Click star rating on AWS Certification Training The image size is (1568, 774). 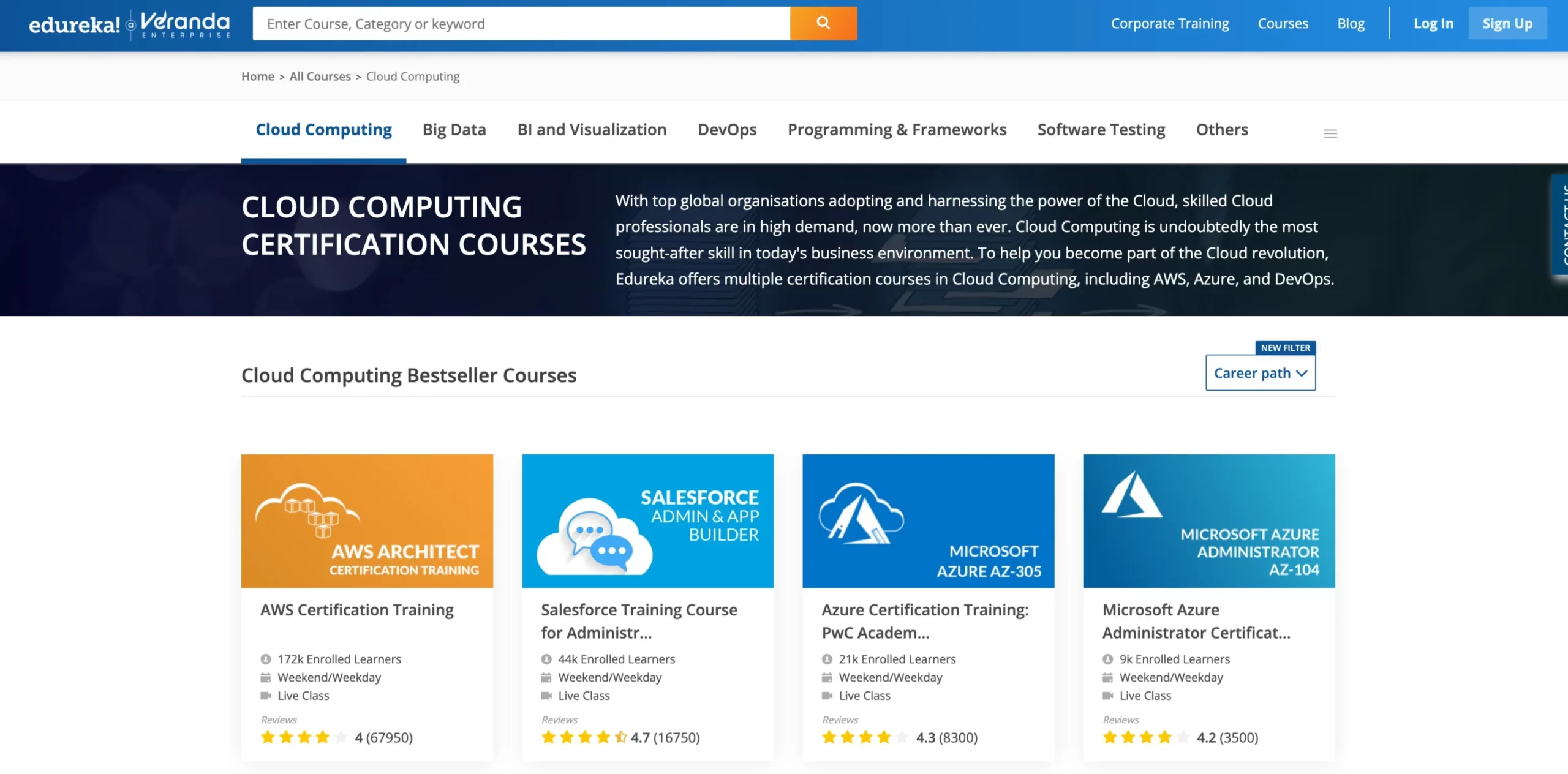click(x=304, y=737)
